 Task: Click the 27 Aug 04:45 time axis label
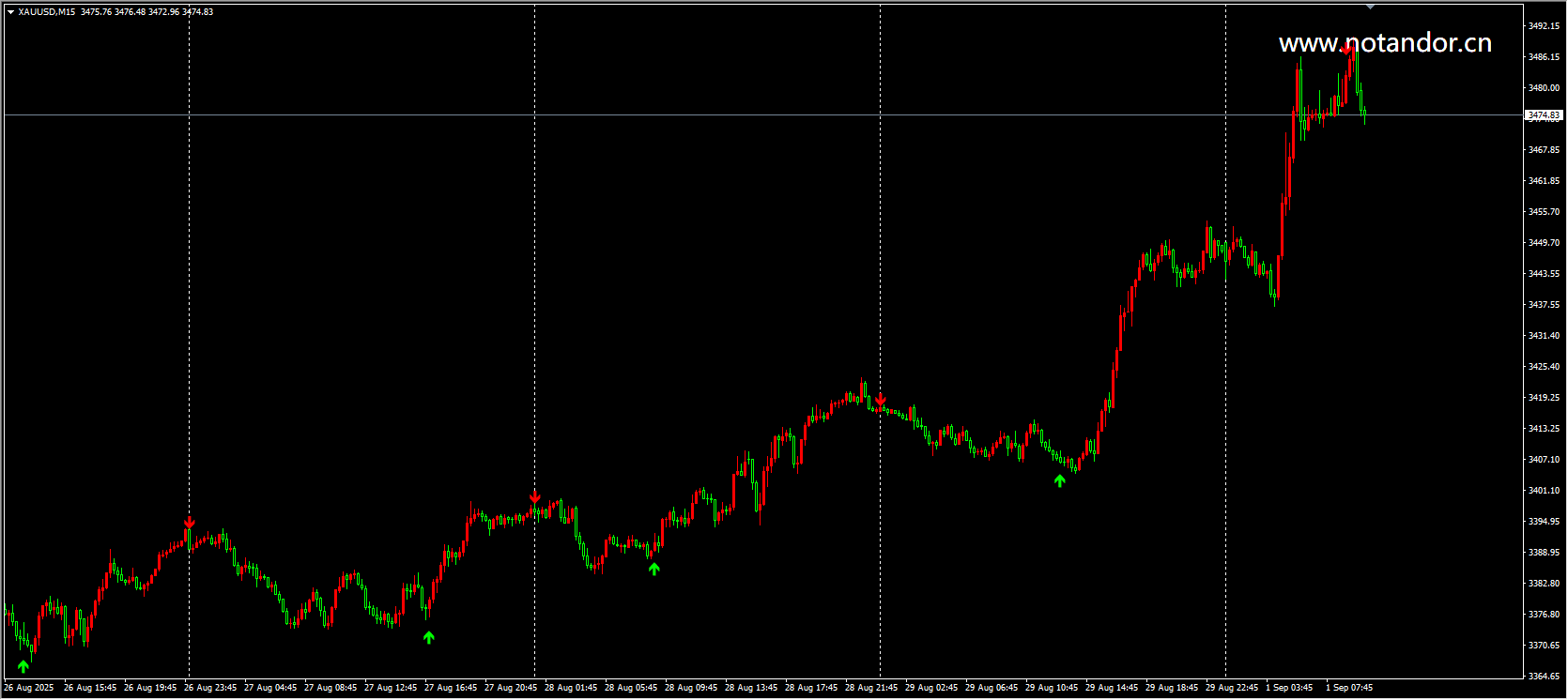click(270, 688)
